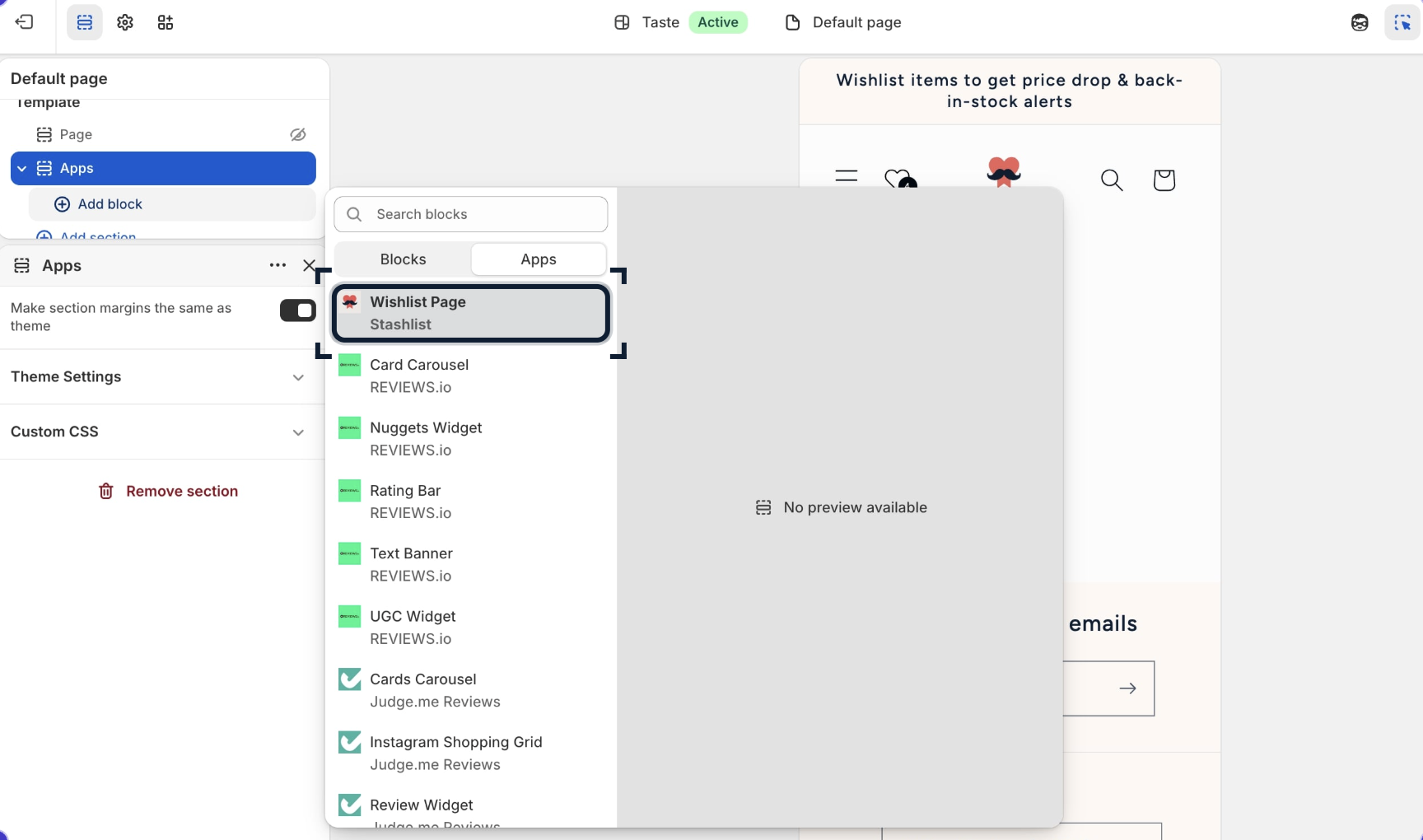The image size is (1423, 840).
Task: Collapse the Apps section chevron
Action: pos(22,168)
